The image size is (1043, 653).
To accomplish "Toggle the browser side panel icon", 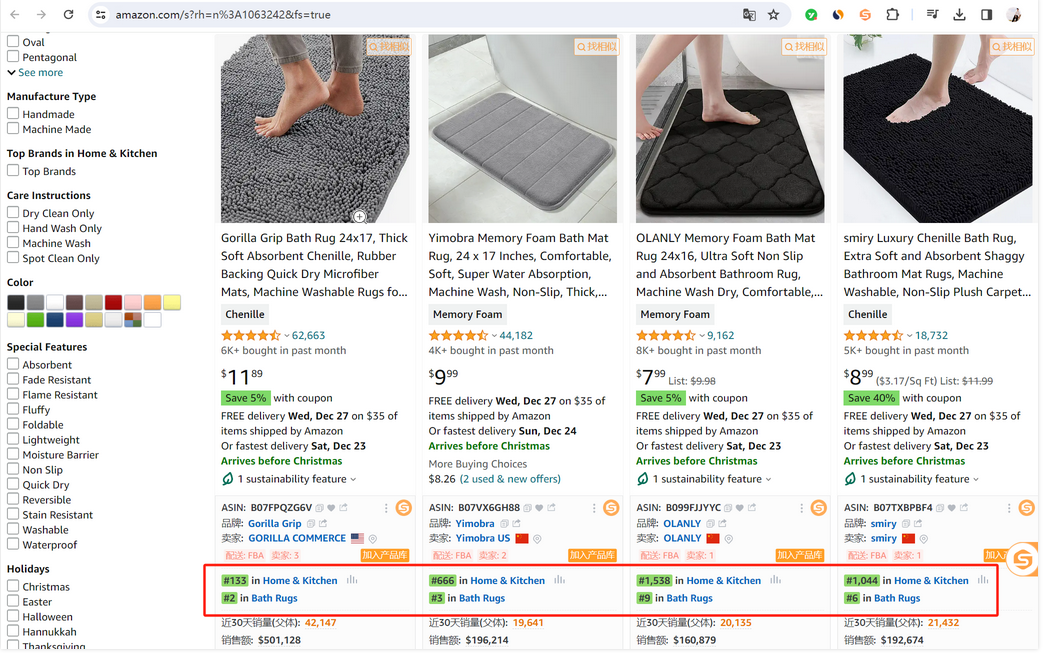I will (986, 15).
